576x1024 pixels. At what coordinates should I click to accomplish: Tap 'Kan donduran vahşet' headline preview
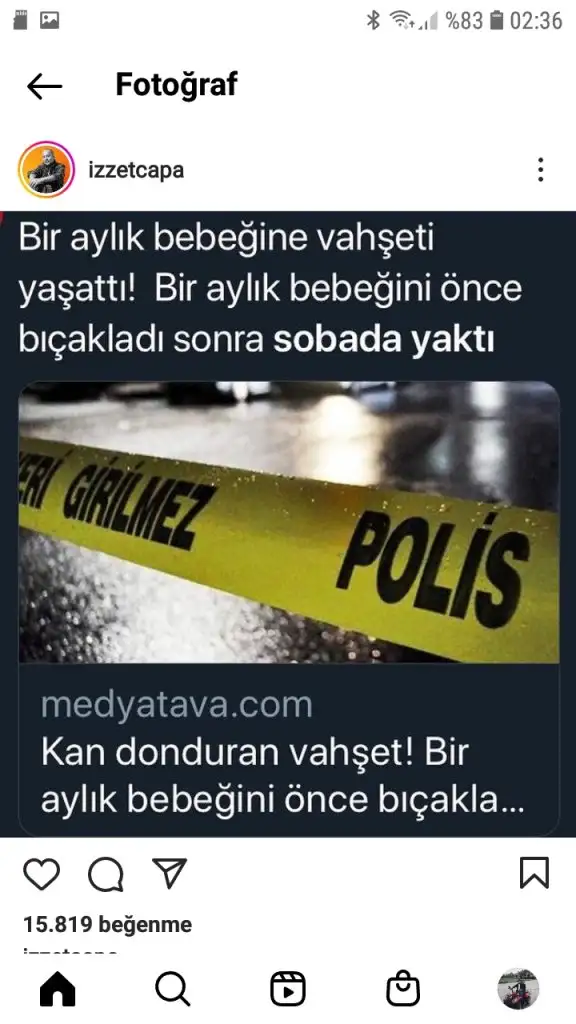coord(282,776)
